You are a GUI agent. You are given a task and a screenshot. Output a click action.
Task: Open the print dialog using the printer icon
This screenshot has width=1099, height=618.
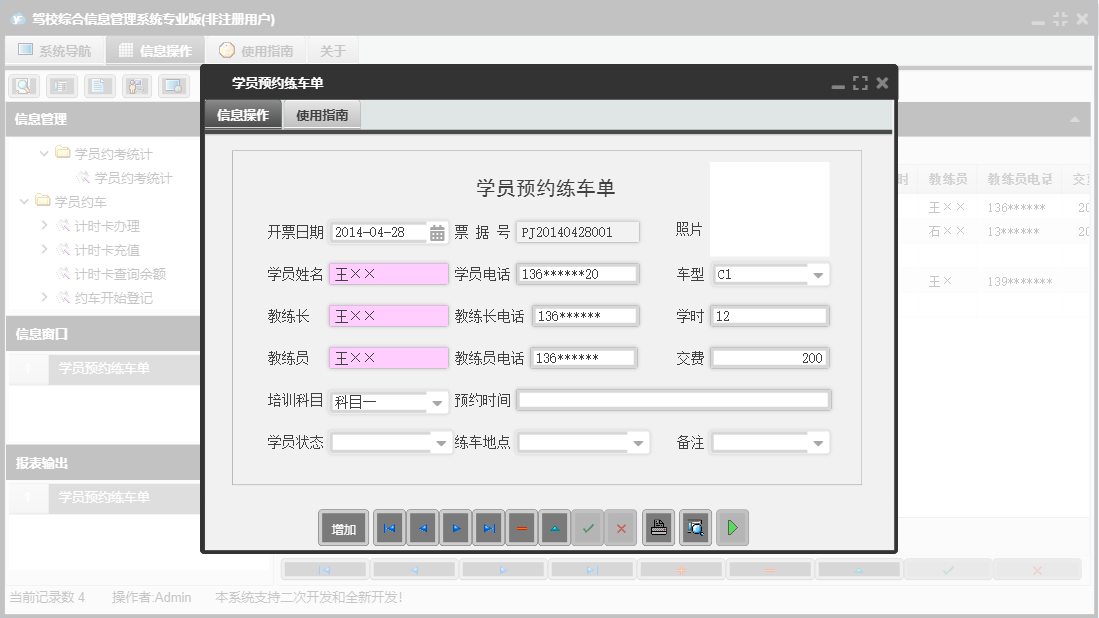pyautogui.click(x=658, y=528)
